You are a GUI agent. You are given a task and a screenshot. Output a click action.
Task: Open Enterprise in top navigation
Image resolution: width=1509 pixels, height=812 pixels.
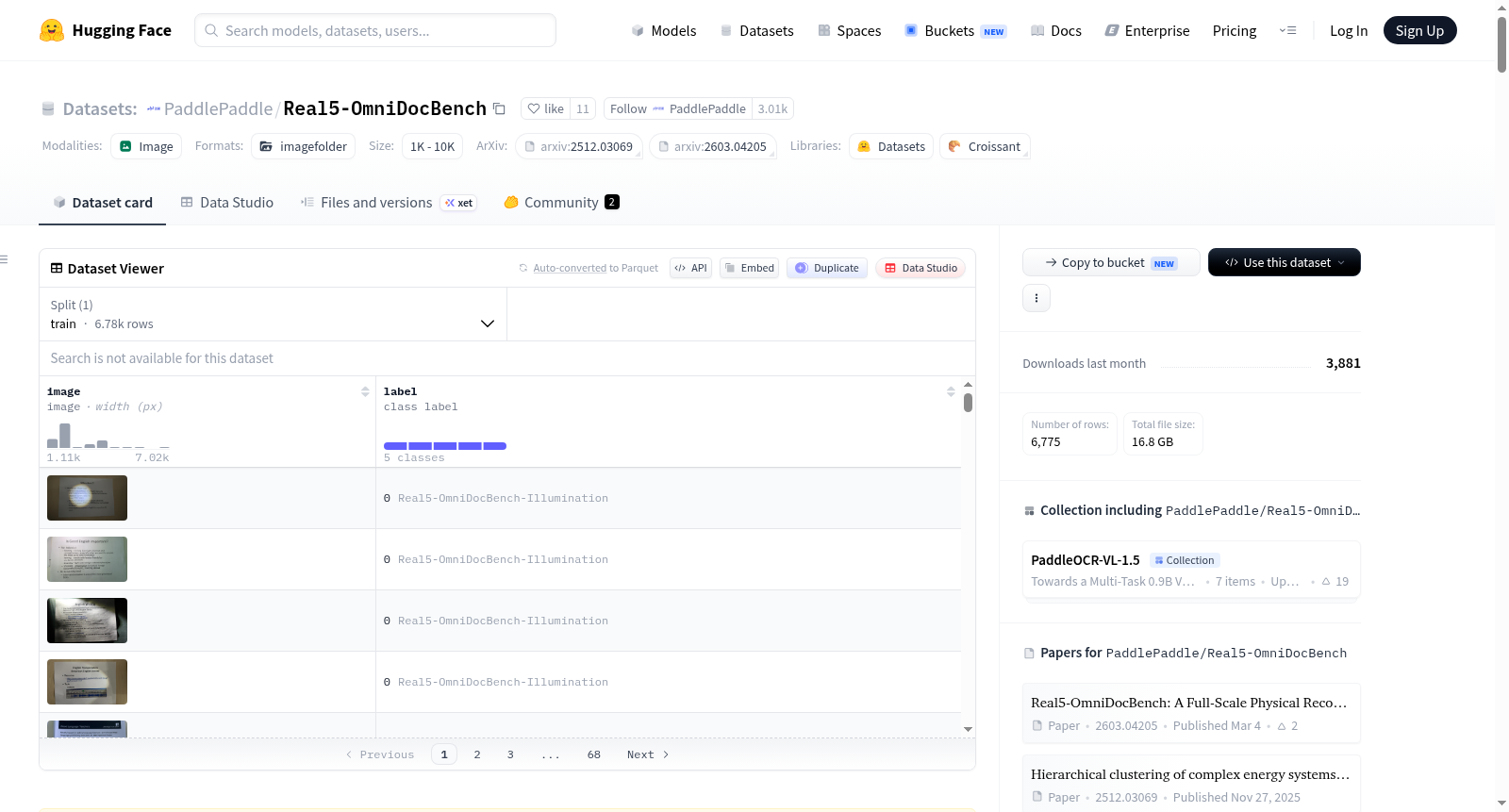(x=1148, y=30)
